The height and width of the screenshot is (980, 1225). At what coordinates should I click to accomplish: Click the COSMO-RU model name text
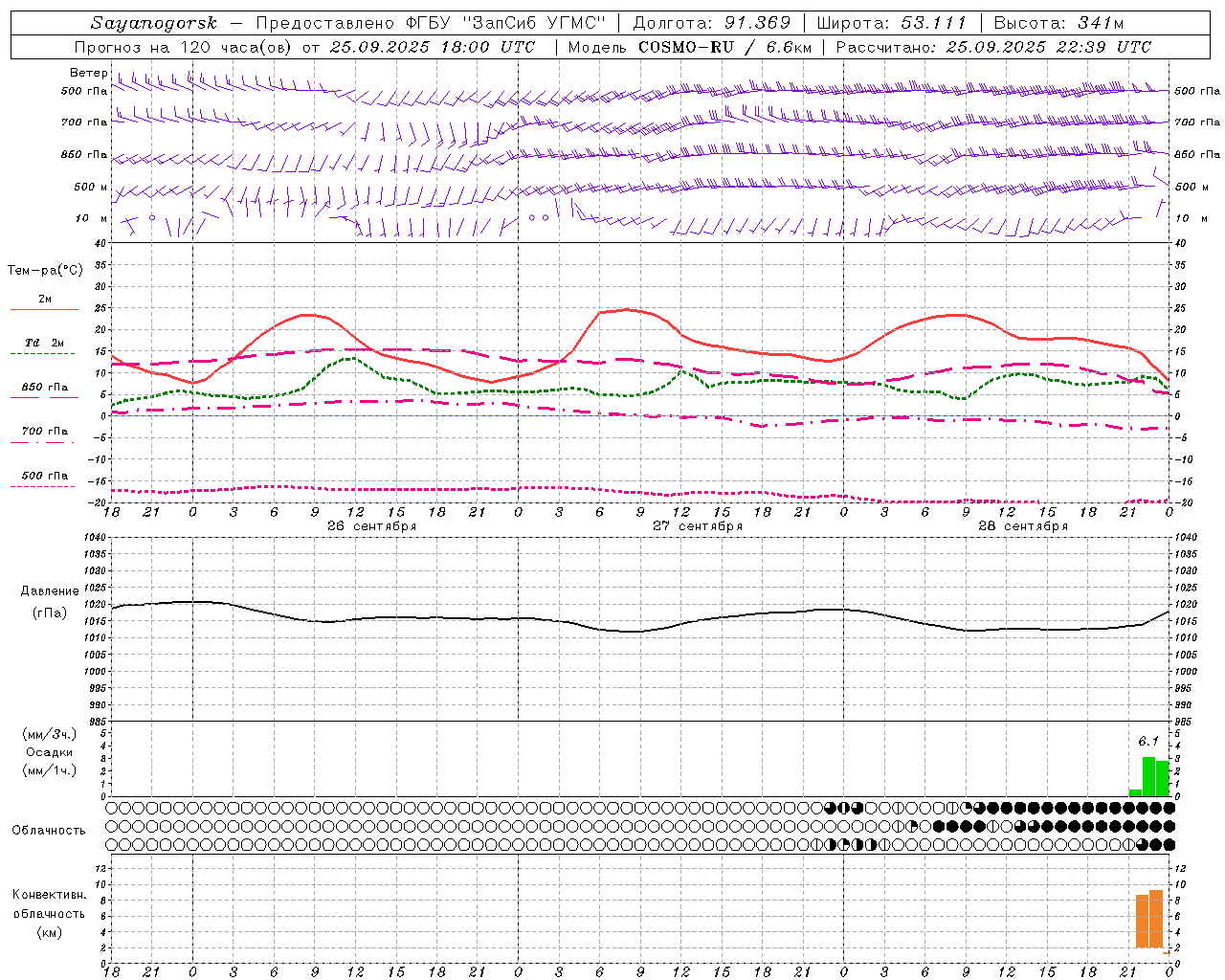687,47
